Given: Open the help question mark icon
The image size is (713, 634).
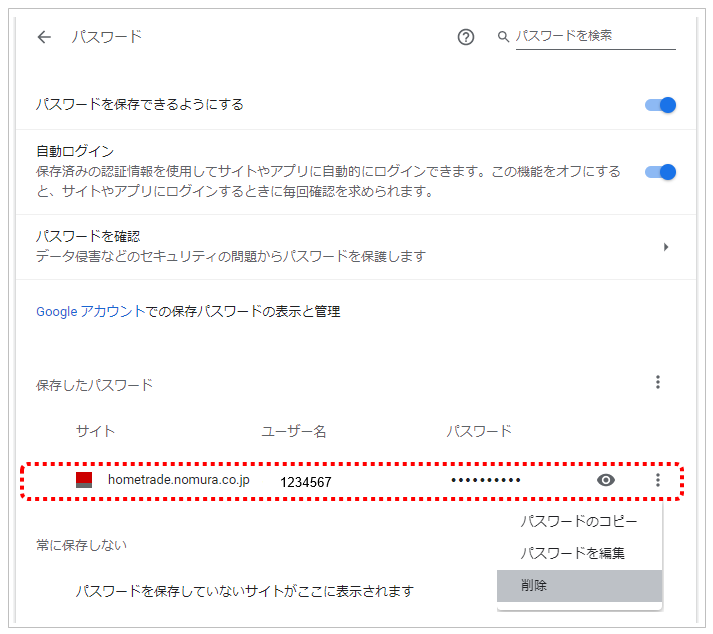Looking at the screenshot, I should point(465,37).
